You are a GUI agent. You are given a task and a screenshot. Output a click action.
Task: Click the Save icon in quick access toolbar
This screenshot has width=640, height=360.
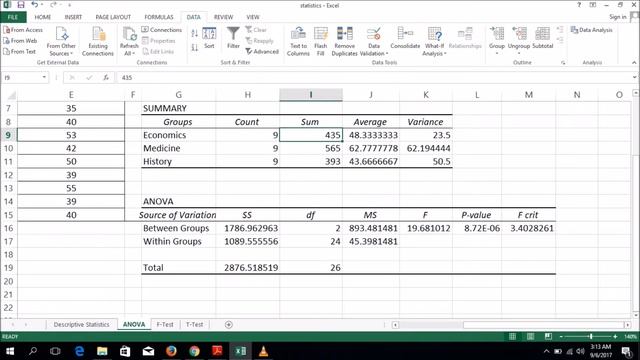pyautogui.click(x=20, y=5)
